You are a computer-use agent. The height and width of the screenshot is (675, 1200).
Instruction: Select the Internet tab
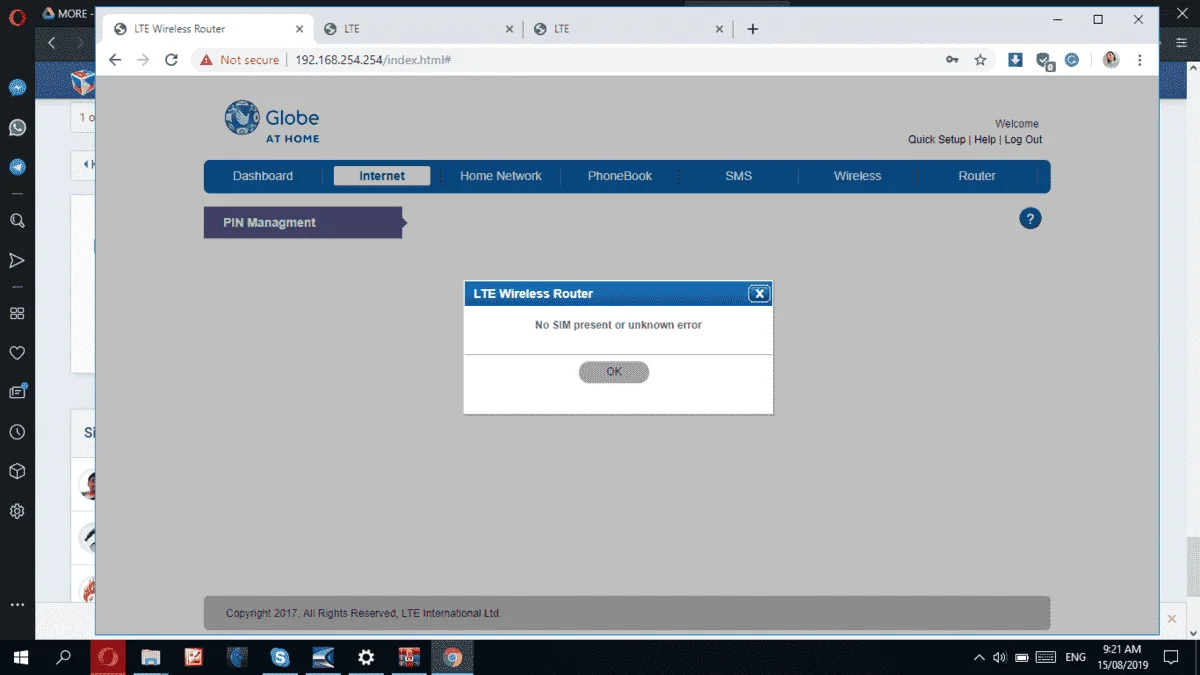point(382,176)
